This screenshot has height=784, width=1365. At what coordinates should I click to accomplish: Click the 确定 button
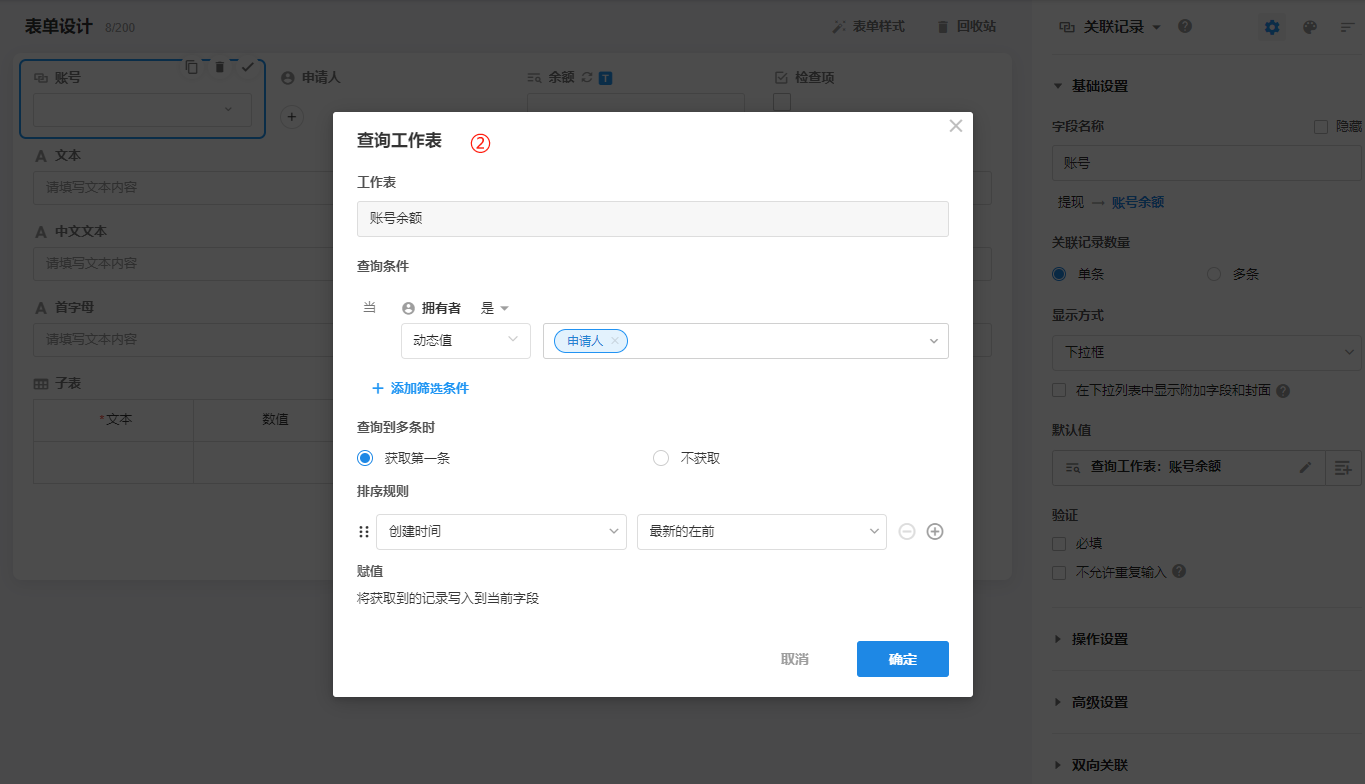coord(902,659)
